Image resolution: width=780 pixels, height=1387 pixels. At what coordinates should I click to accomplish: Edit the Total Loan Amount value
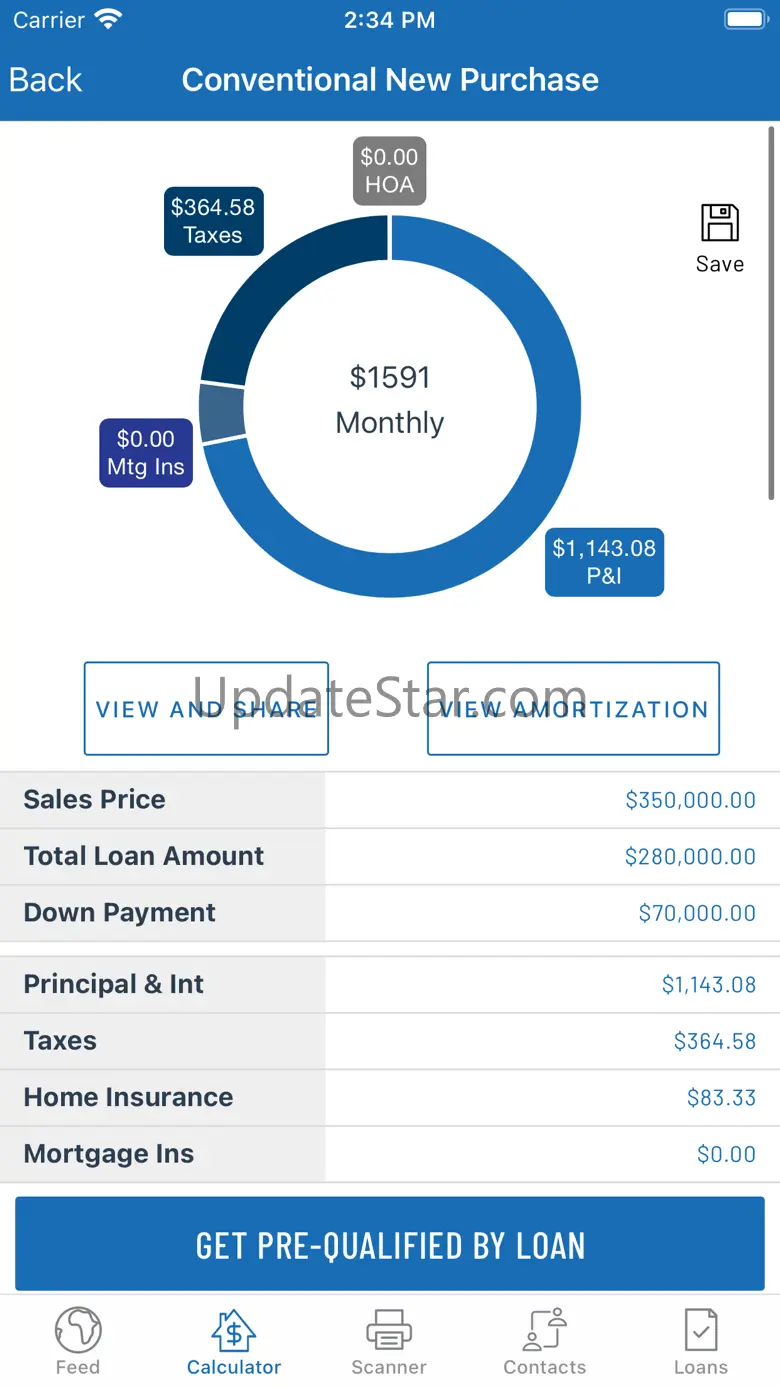click(690, 857)
